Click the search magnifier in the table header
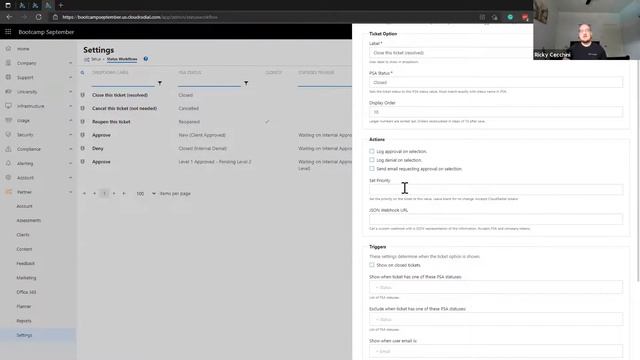 click(x=82, y=73)
